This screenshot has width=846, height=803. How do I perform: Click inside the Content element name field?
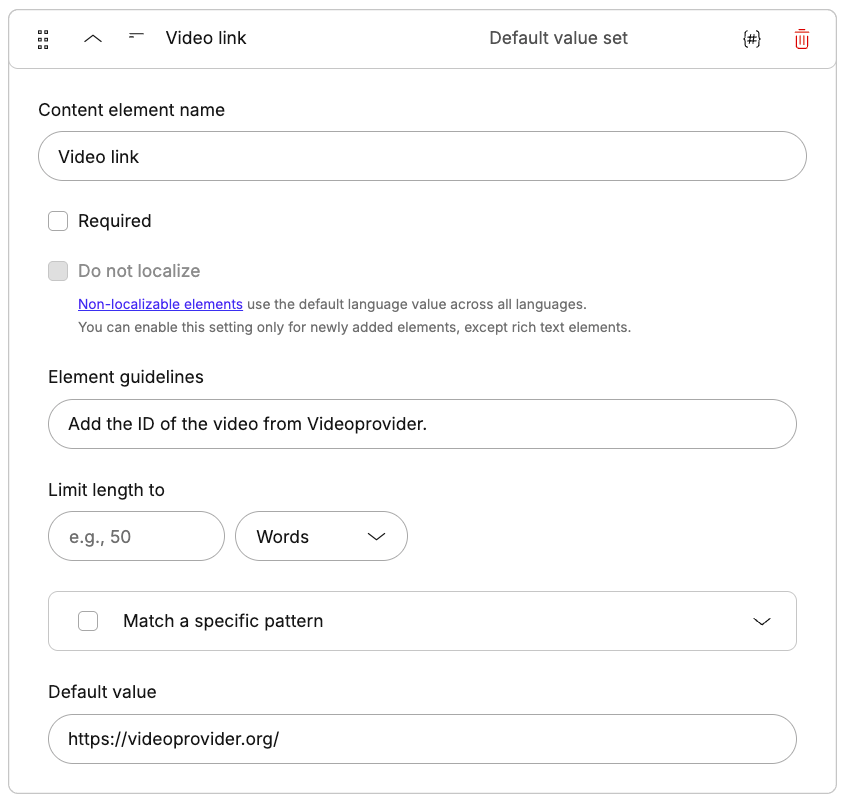coord(422,156)
